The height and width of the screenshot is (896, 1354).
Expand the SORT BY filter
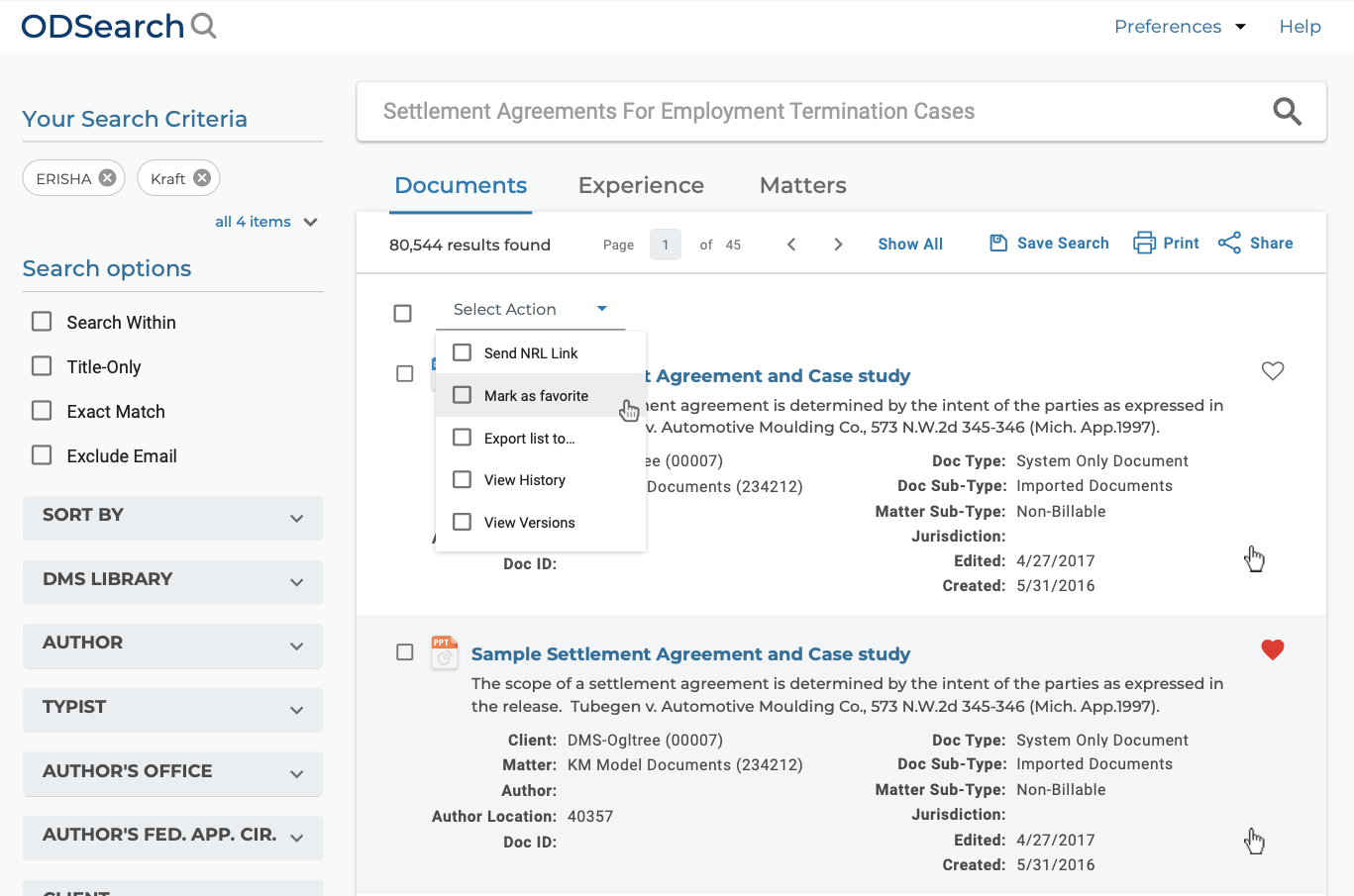coord(172,517)
